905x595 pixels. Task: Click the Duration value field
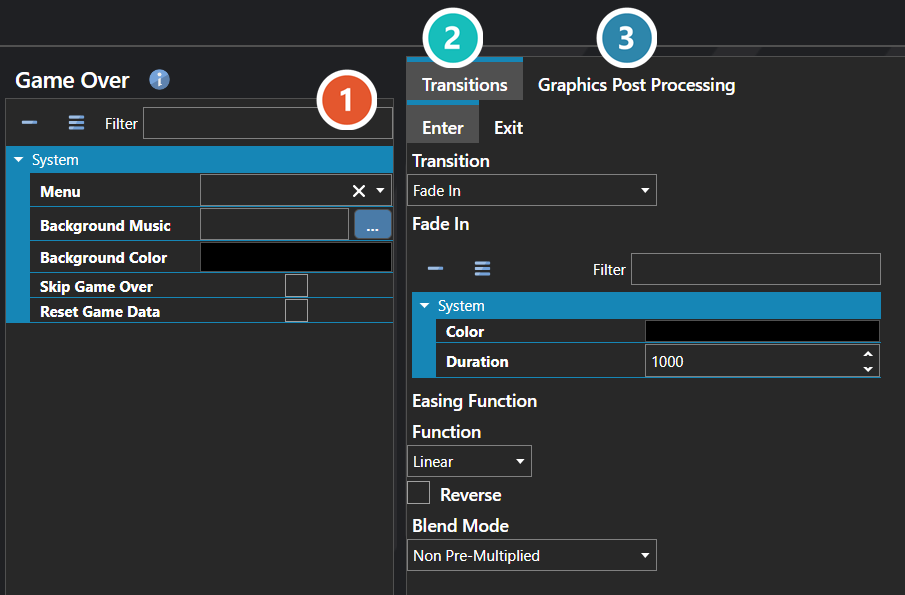(750, 361)
